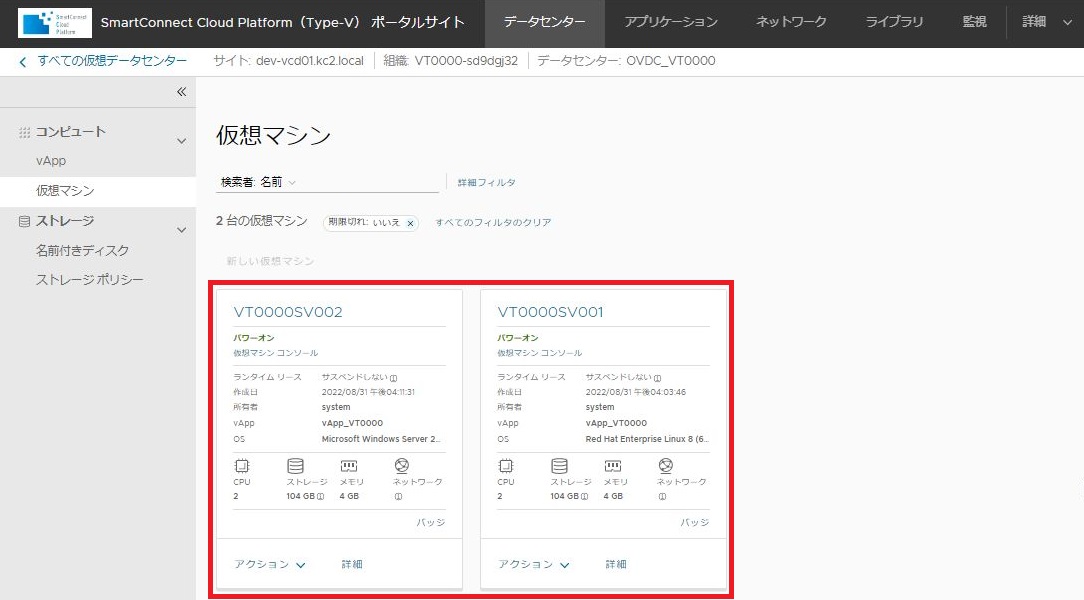Click the SmartConnect Cloud Platform logo
The width and height of the screenshot is (1084, 600).
click(x=55, y=23)
